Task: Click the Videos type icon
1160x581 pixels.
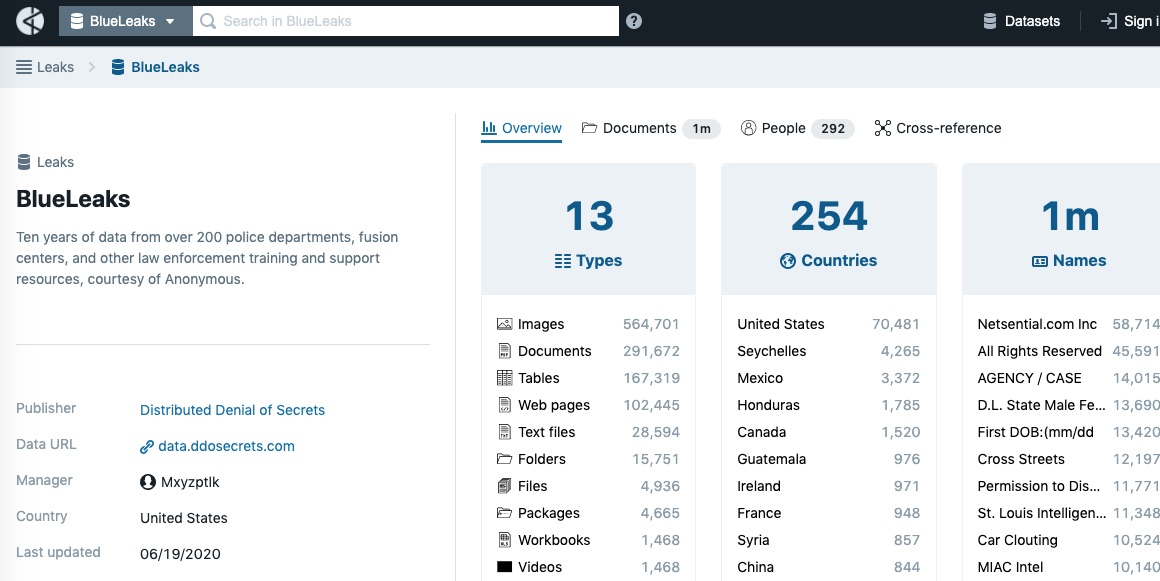Action: [505, 567]
